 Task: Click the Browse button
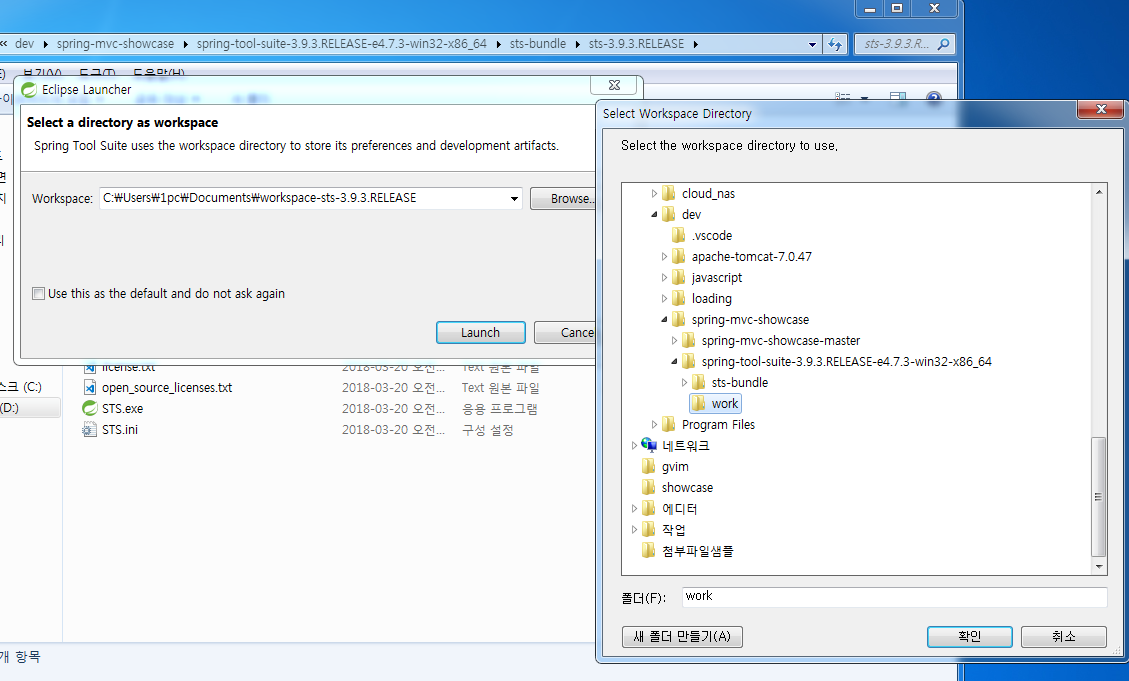click(563, 199)
